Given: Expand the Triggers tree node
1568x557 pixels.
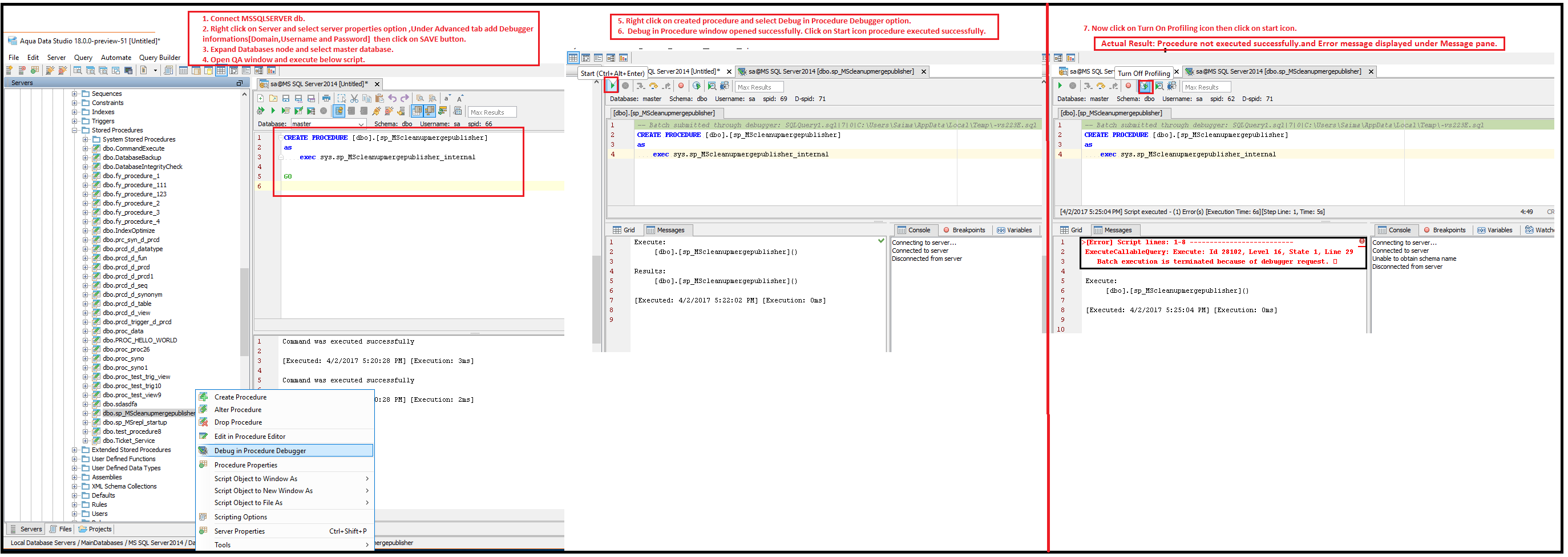Looking at the screenshot, I should tap(74, 121).
